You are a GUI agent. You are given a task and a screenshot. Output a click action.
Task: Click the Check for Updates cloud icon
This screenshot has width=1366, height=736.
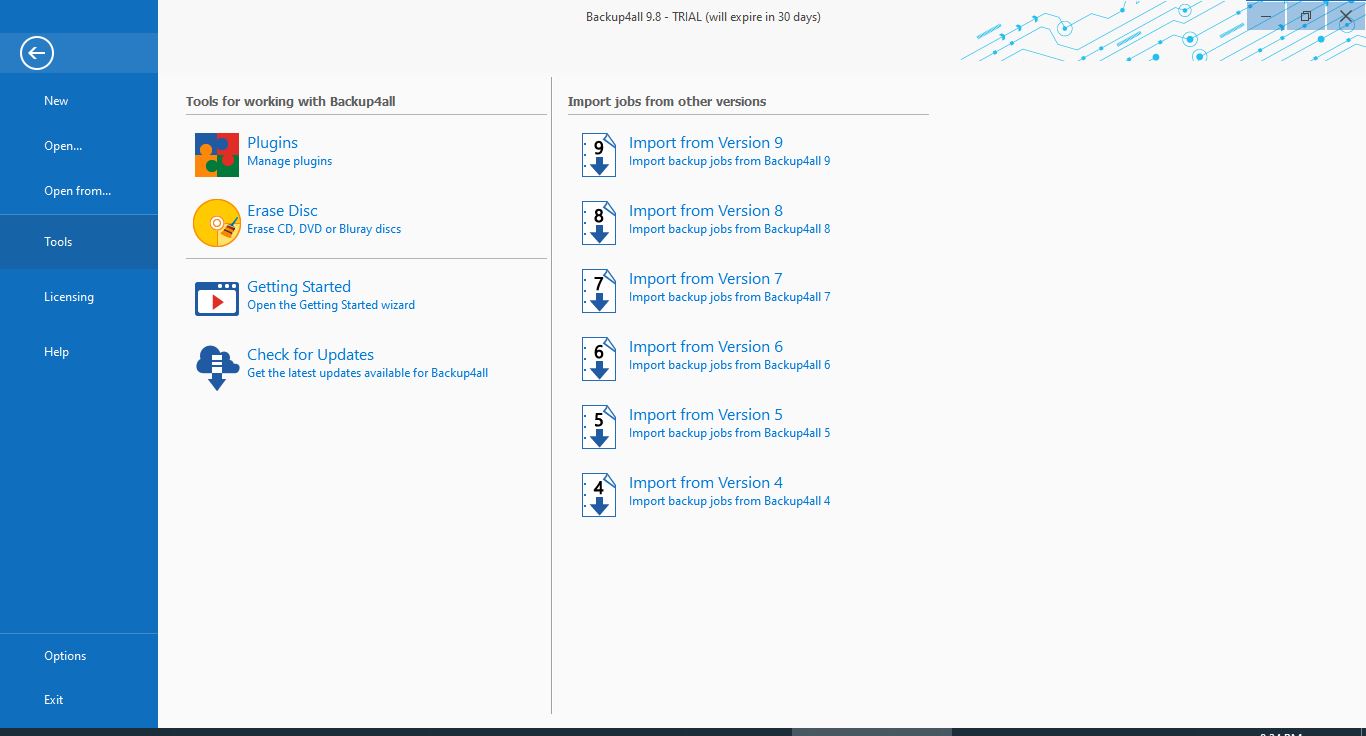tap(217, 367)
